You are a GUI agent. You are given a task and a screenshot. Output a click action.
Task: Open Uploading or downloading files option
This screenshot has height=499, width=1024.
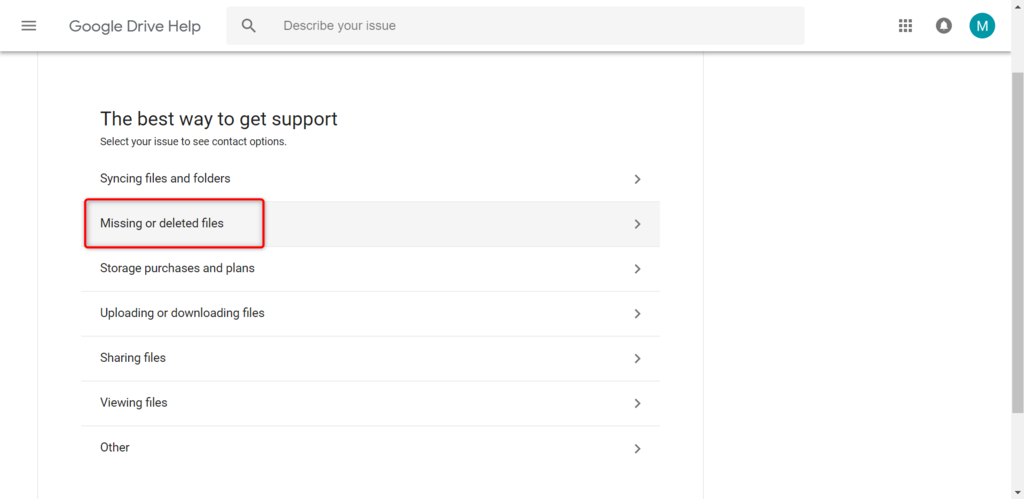click(182, 313)
